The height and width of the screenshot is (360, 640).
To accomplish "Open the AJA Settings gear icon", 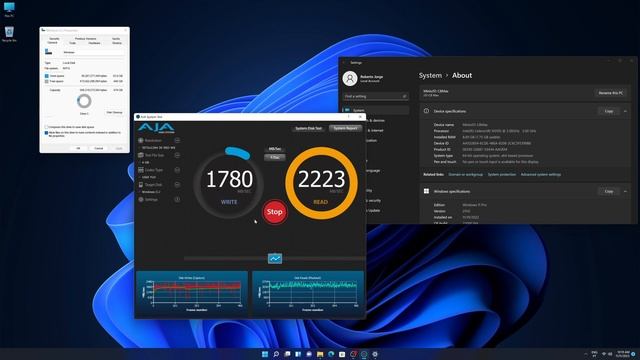I will (x=141, y=200).
